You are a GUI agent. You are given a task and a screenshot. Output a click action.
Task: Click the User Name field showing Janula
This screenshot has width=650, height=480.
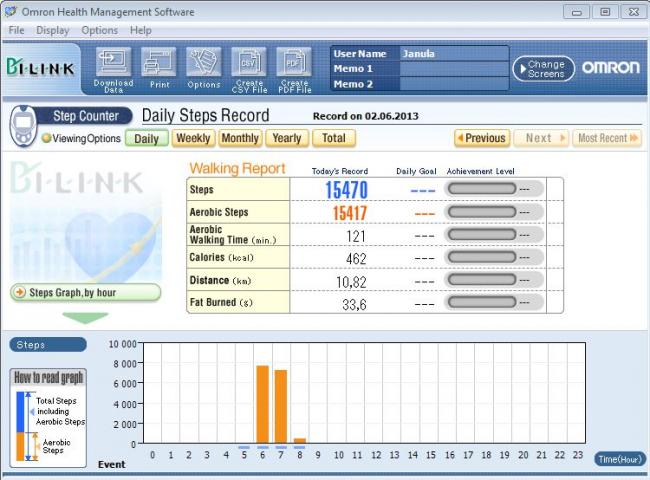(x=454, y=53)
